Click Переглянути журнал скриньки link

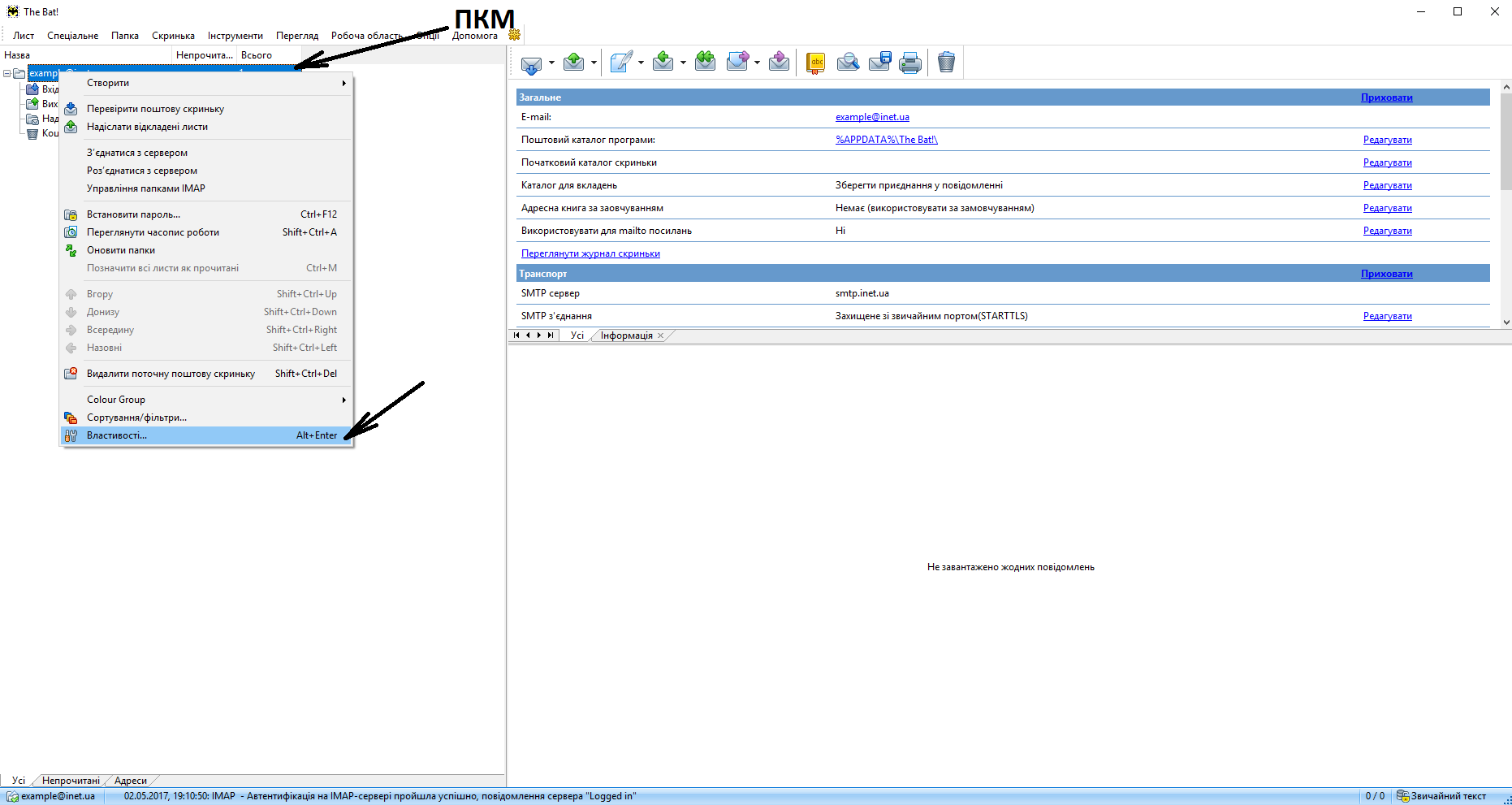tap(590, 253)
